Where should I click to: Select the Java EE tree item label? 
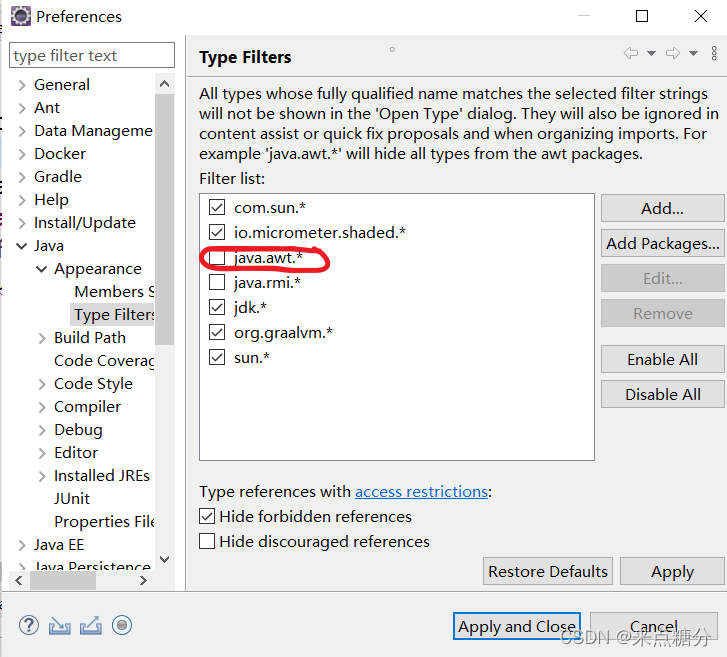click(x=59, y=545)
